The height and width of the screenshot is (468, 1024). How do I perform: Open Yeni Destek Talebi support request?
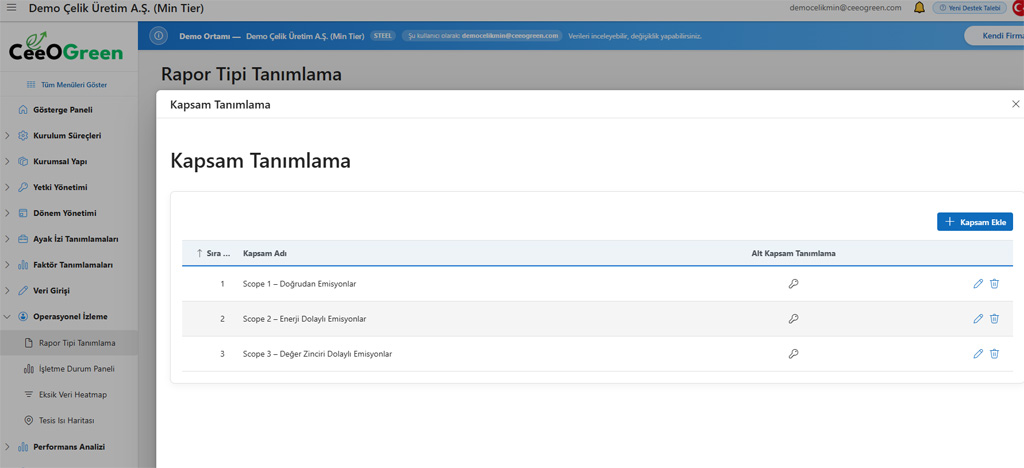[969, 8]
